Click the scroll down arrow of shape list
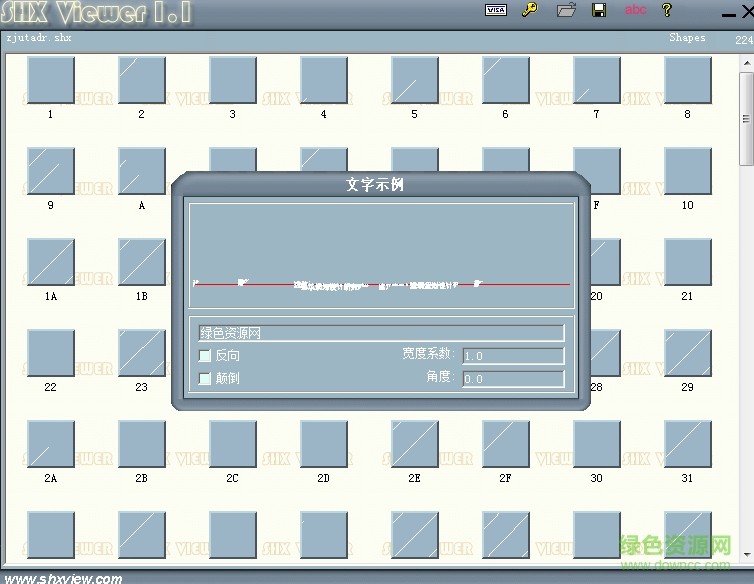Viewport: 754px width, 584px height. [x=746, y=555]
